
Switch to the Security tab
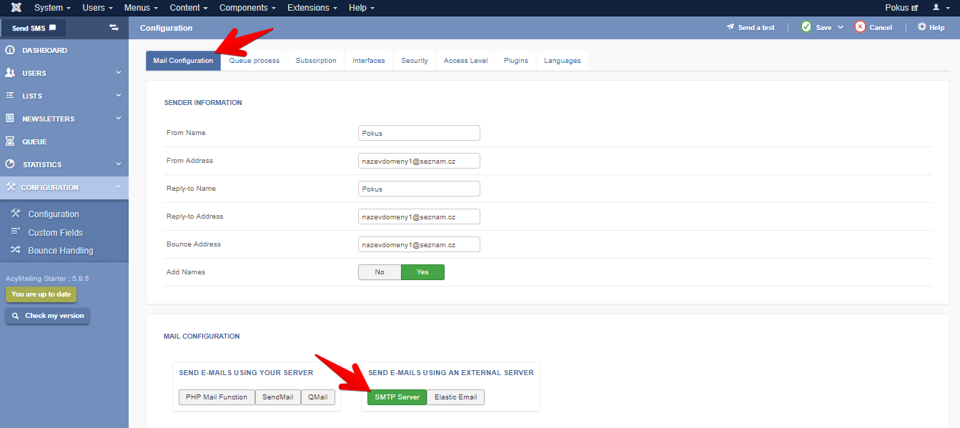tap(414, 61)
